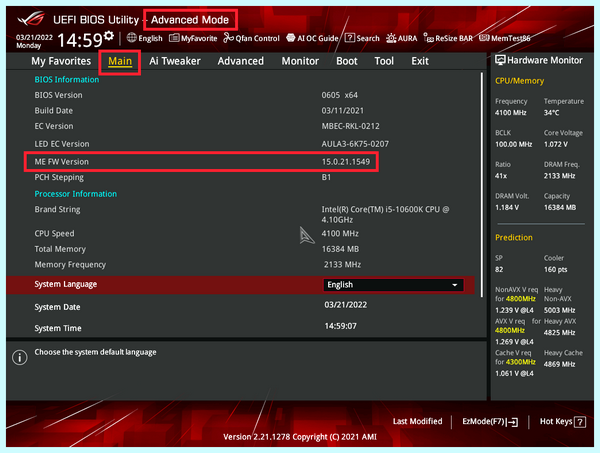Viewport: 600px width, 453px height.
Task: Select the System Language row label
Action: [65, 284]
